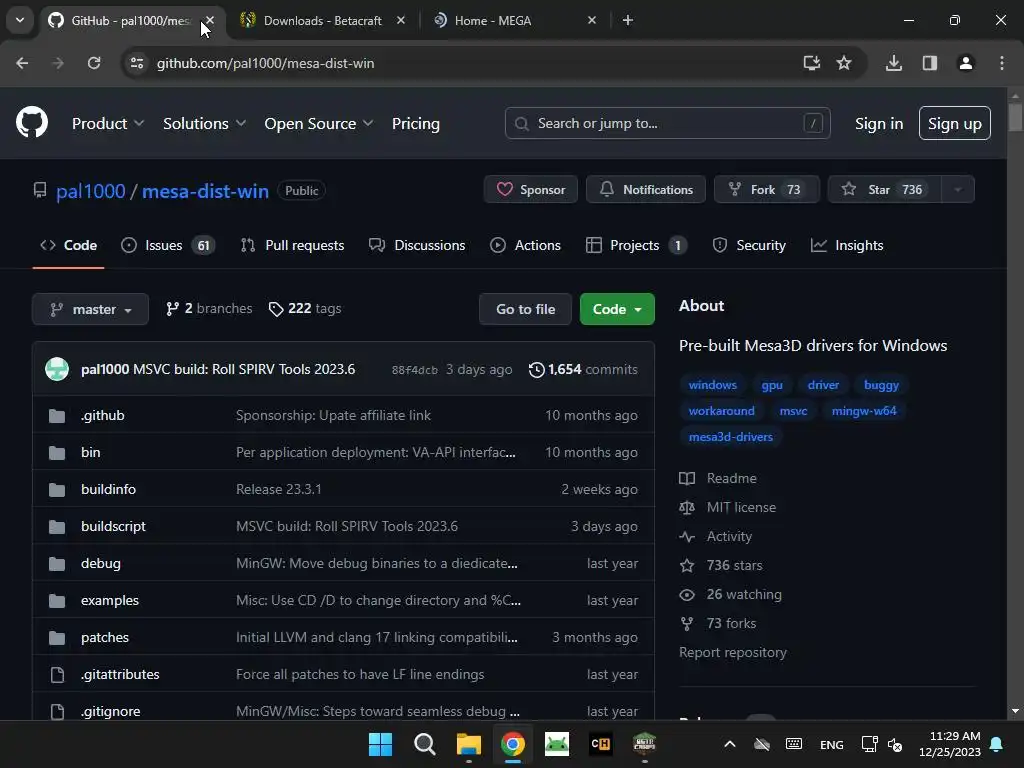
Task: Open the tab search dropdown arrow
Action: click(20, 20)
